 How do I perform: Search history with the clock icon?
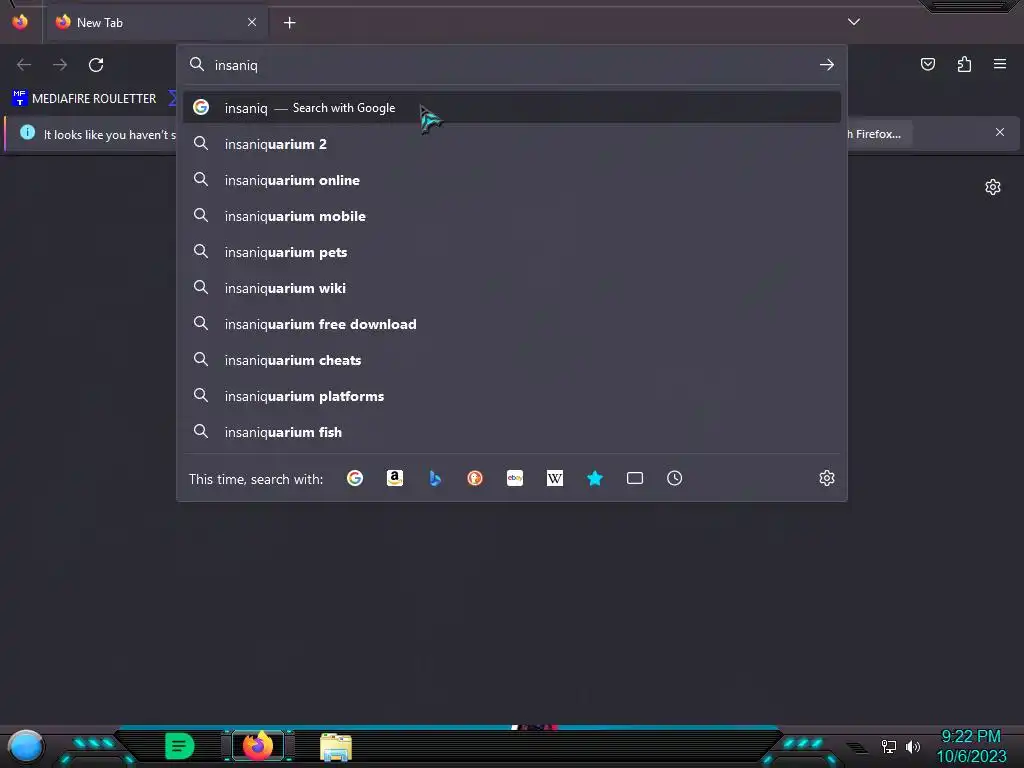[675, 479]
